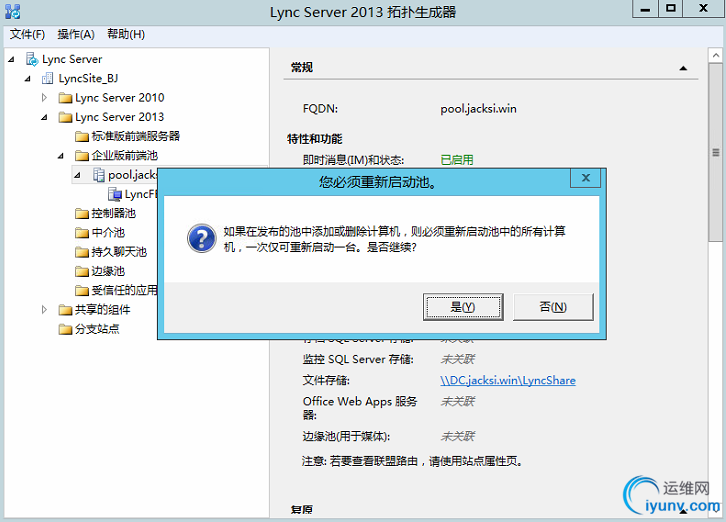Select the 边缘池 tree label
The image size is (726, 522).
pos(108,271)
